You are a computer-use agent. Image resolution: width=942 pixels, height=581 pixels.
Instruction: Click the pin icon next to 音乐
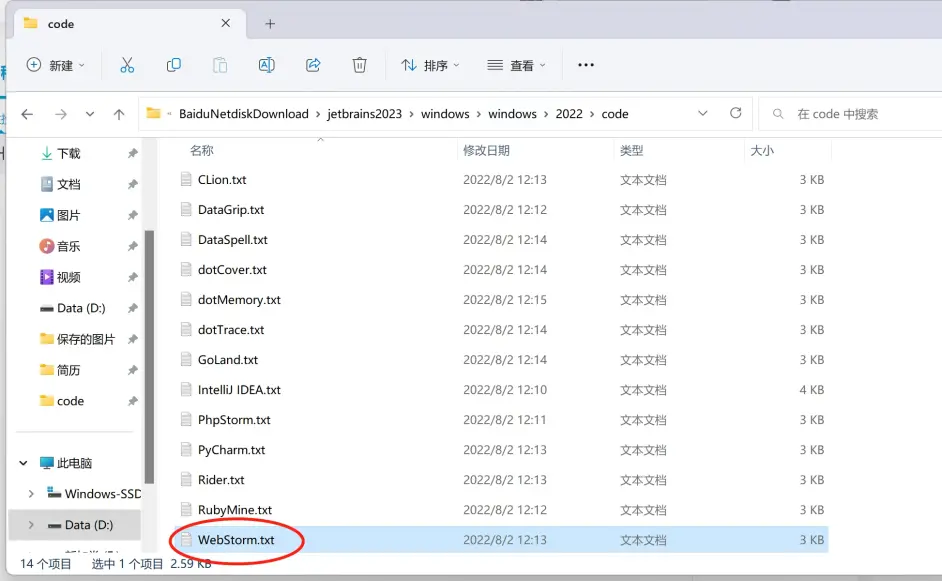(133, 246)
